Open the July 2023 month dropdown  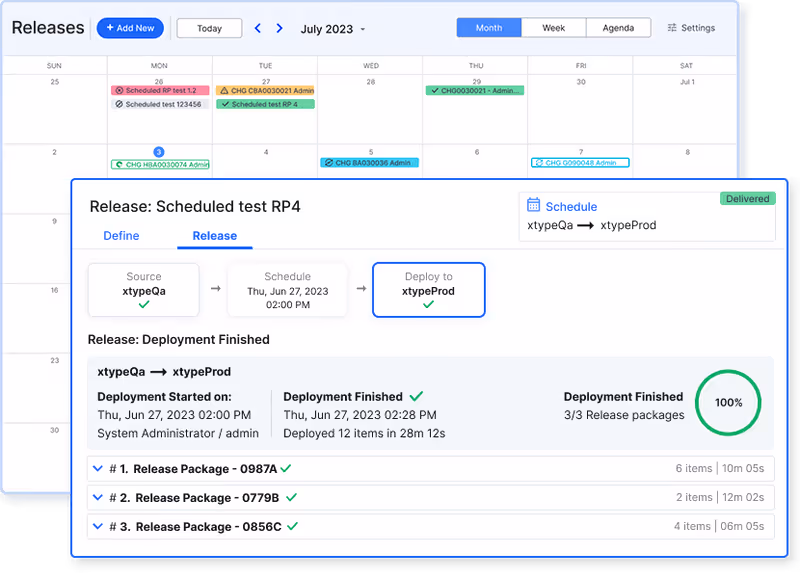[x=333, y=29]
